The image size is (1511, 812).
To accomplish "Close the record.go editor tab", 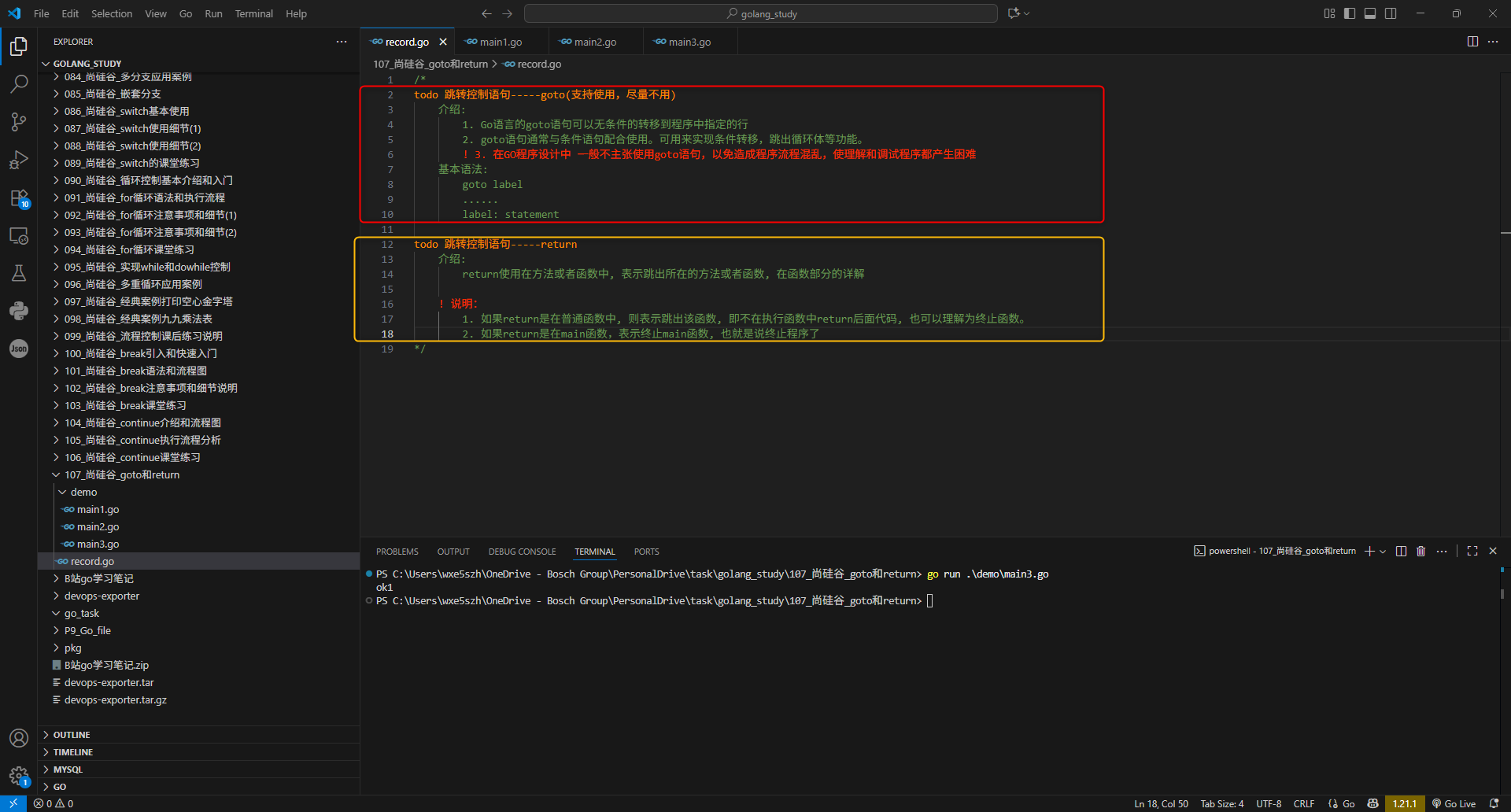I will click(x=443, y=42).
